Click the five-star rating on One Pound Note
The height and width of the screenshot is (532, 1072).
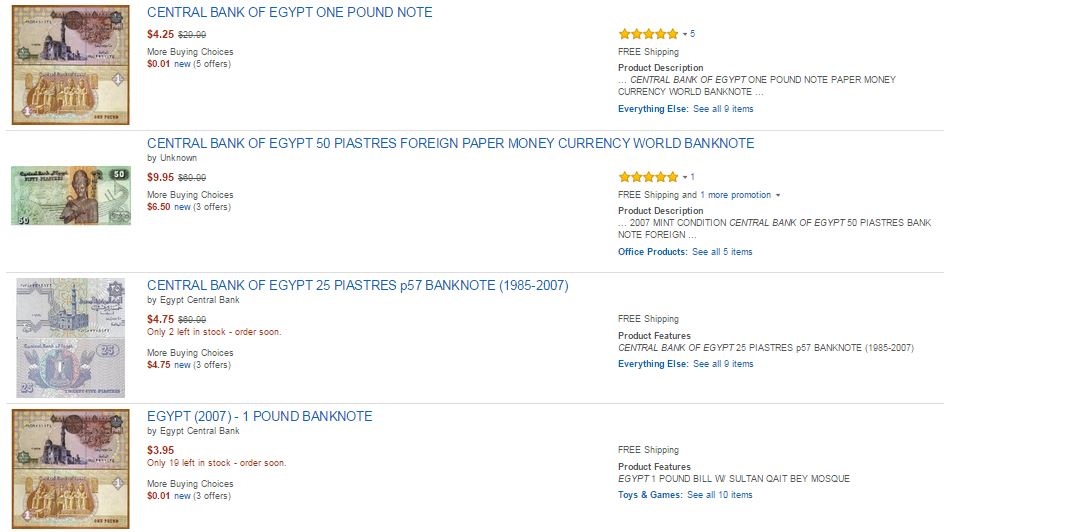pyautogui.click(x=648, y=34)
